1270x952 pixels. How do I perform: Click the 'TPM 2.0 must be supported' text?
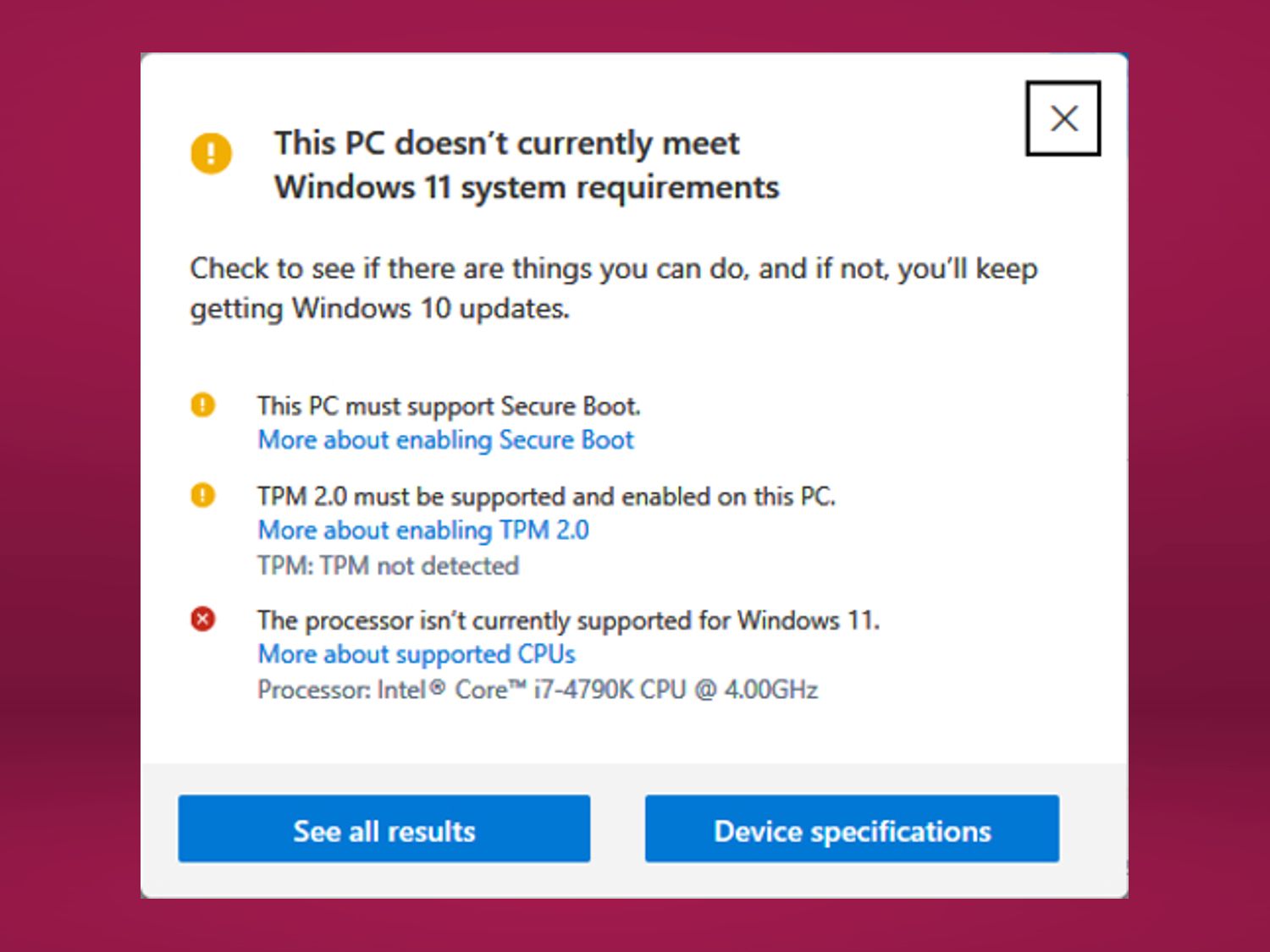(546, 496)
